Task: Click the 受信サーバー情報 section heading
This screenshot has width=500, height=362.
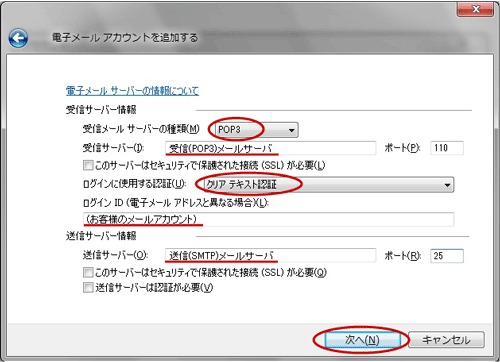Action: pyautogui.click(x=101, y=110)
